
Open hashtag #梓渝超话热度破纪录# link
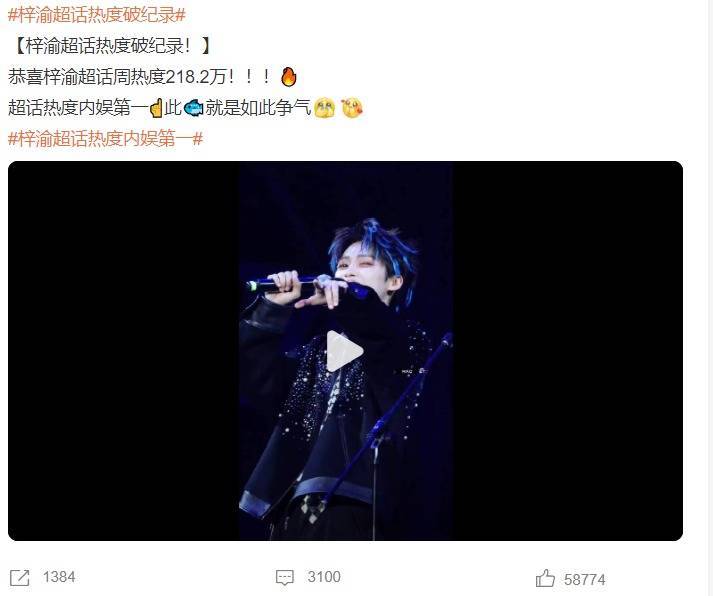coord(97,15)
